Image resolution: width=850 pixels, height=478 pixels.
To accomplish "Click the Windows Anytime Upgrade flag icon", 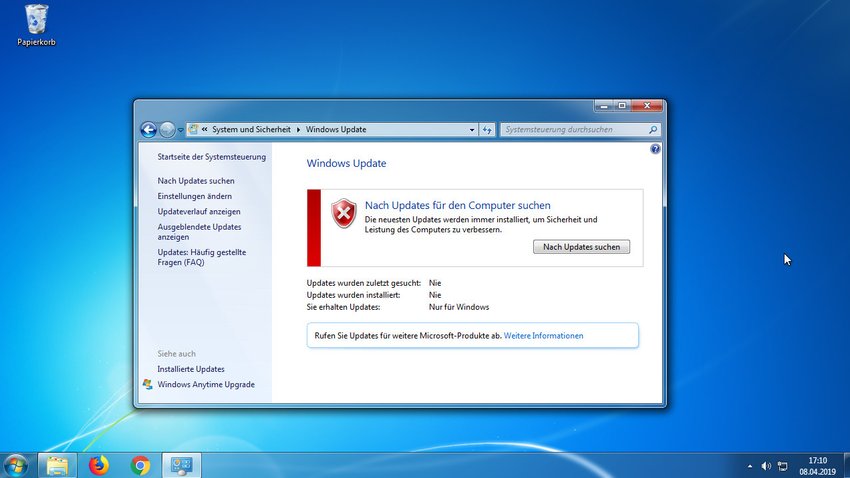I will coord(147,384).
